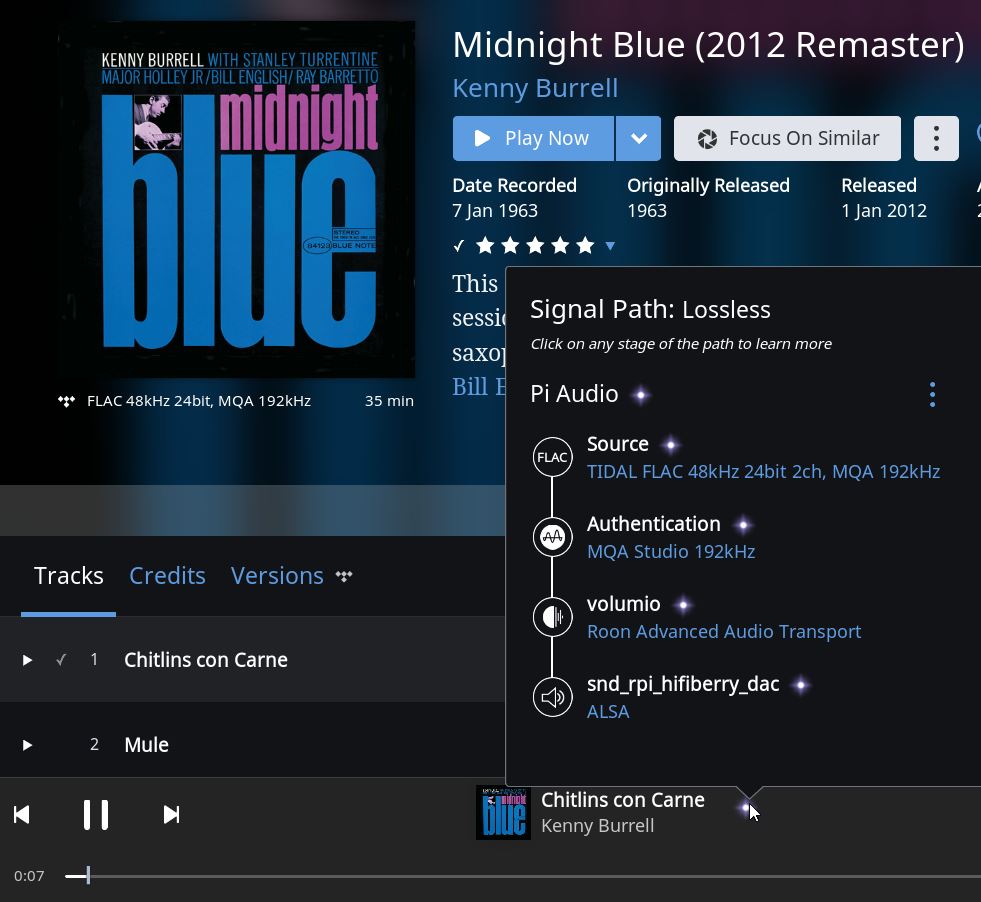Image resolution: width=981 pixels, height=902 pixels.
Task: Pause playback
Action: click(96, 814)
